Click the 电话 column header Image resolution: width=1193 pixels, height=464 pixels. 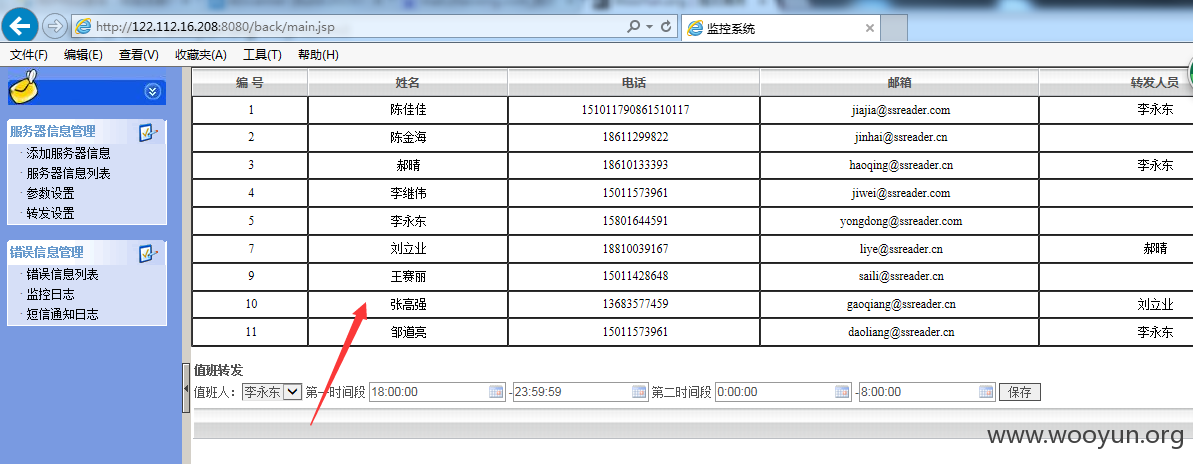[x=634, y=83]
